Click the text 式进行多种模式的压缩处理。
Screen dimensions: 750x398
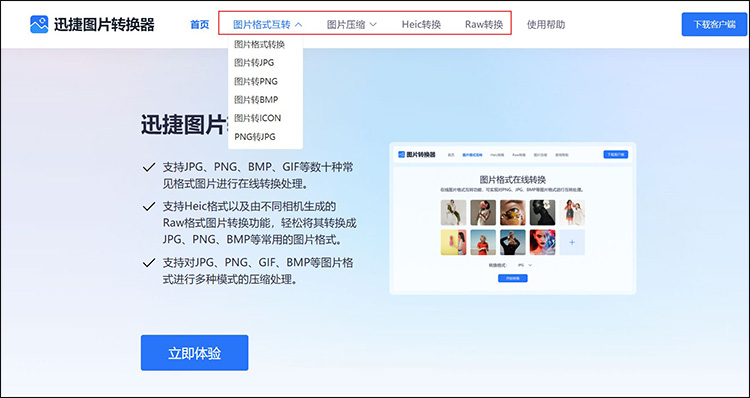point(230,280)
